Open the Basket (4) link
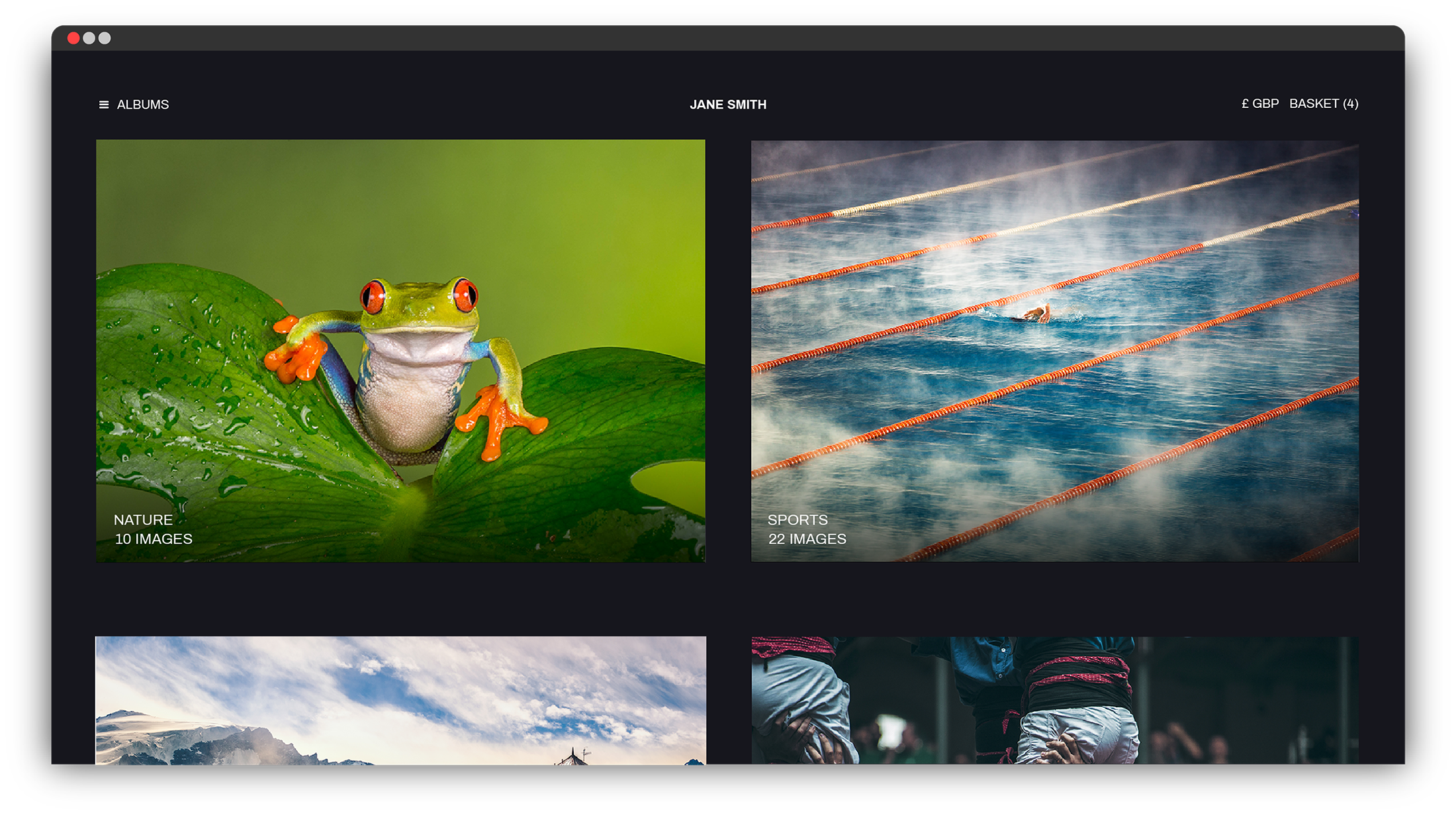The image size is (1456, 815). (x=1323, y=104)
